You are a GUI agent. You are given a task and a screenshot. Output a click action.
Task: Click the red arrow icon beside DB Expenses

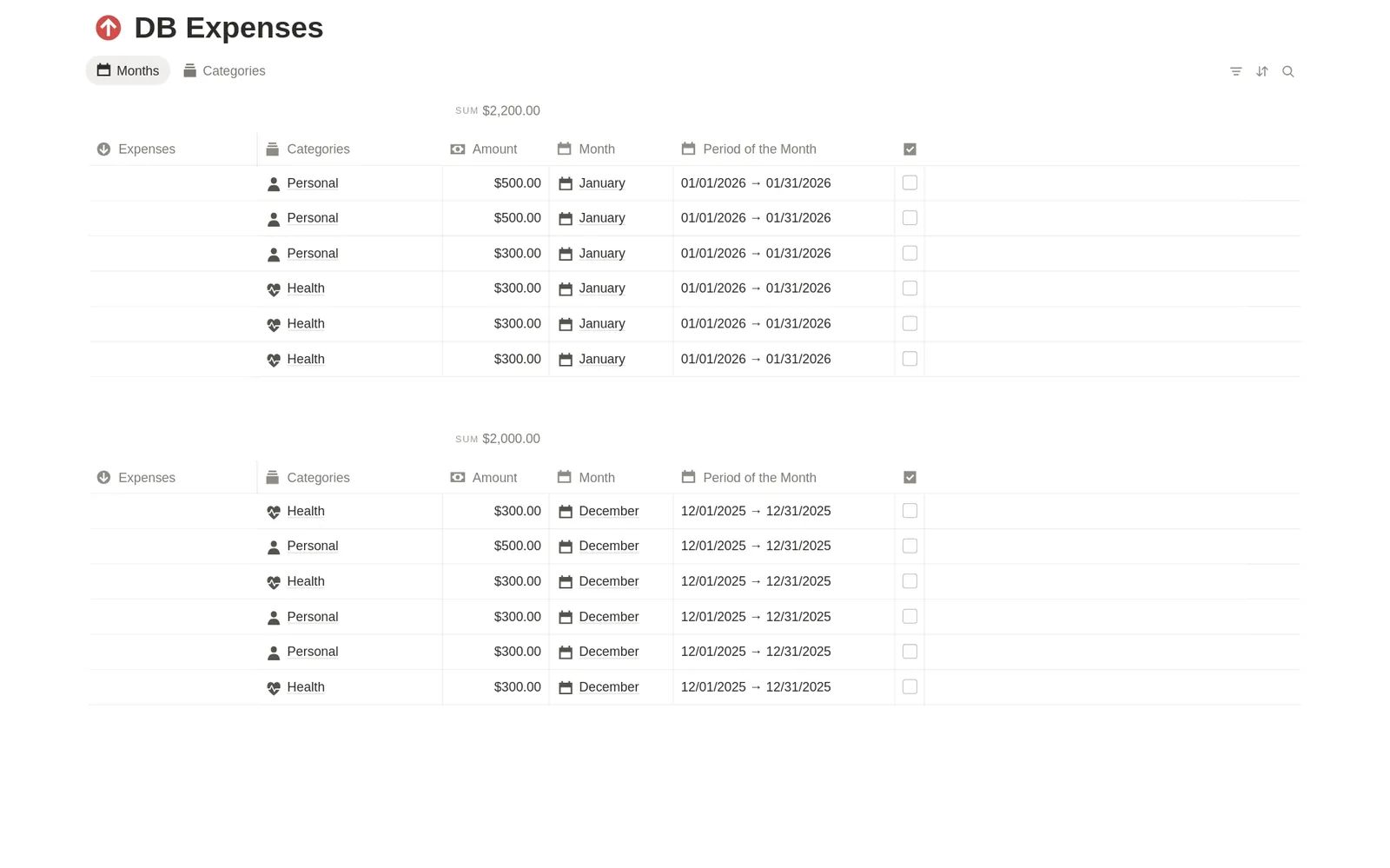(x=109, y=28)
